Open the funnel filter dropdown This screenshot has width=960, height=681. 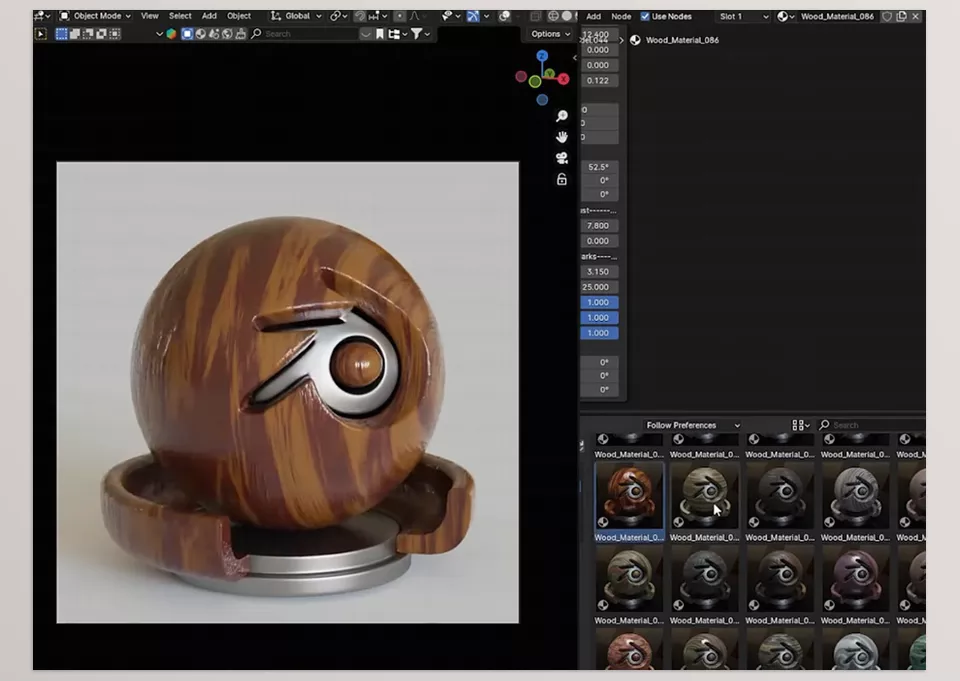[x=420, y=34]
